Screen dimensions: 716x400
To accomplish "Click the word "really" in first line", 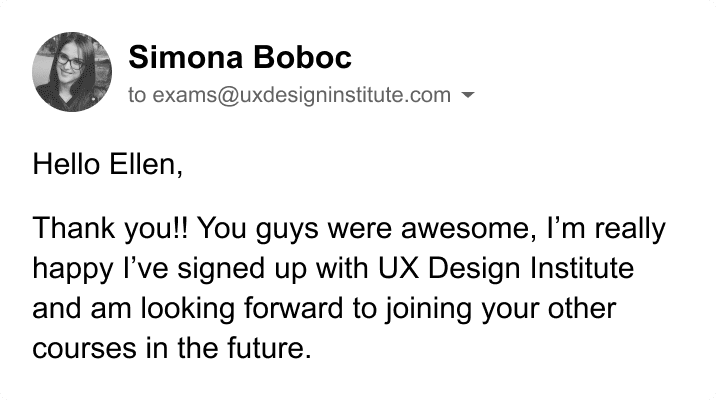I will click(x=628, y=229).
